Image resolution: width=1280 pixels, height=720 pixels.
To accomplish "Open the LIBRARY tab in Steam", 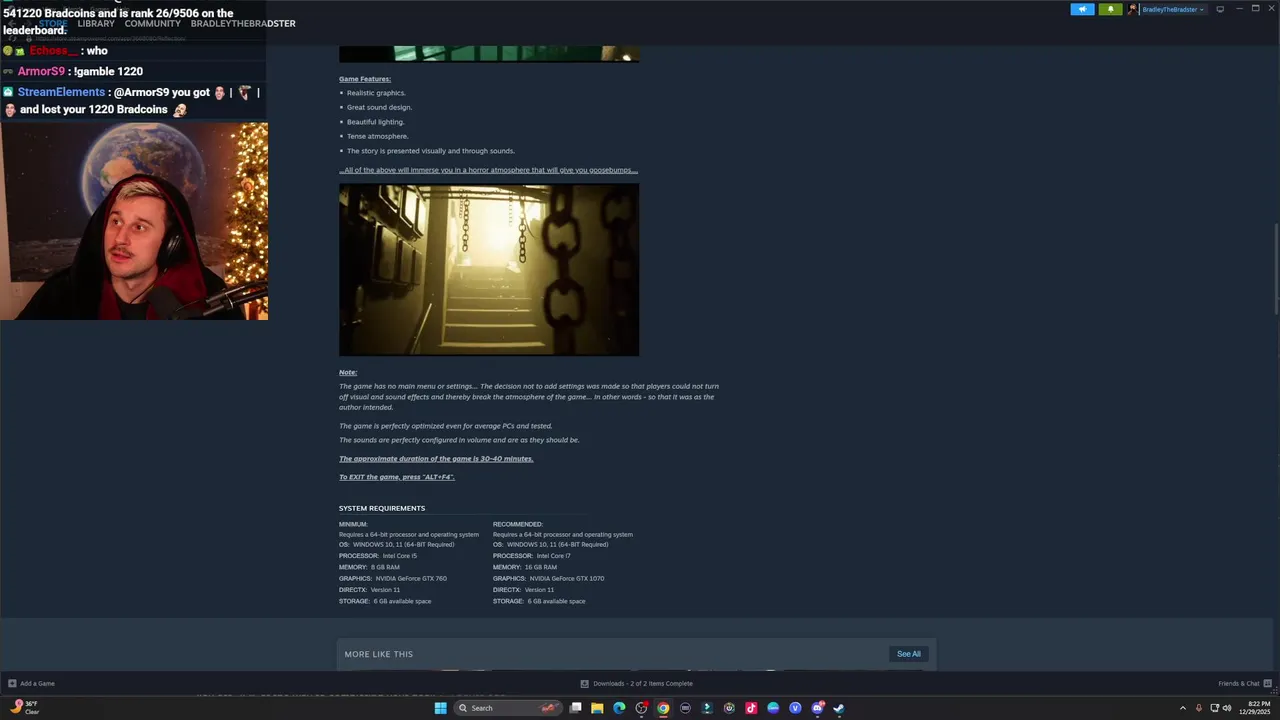I will coord(96,23).
